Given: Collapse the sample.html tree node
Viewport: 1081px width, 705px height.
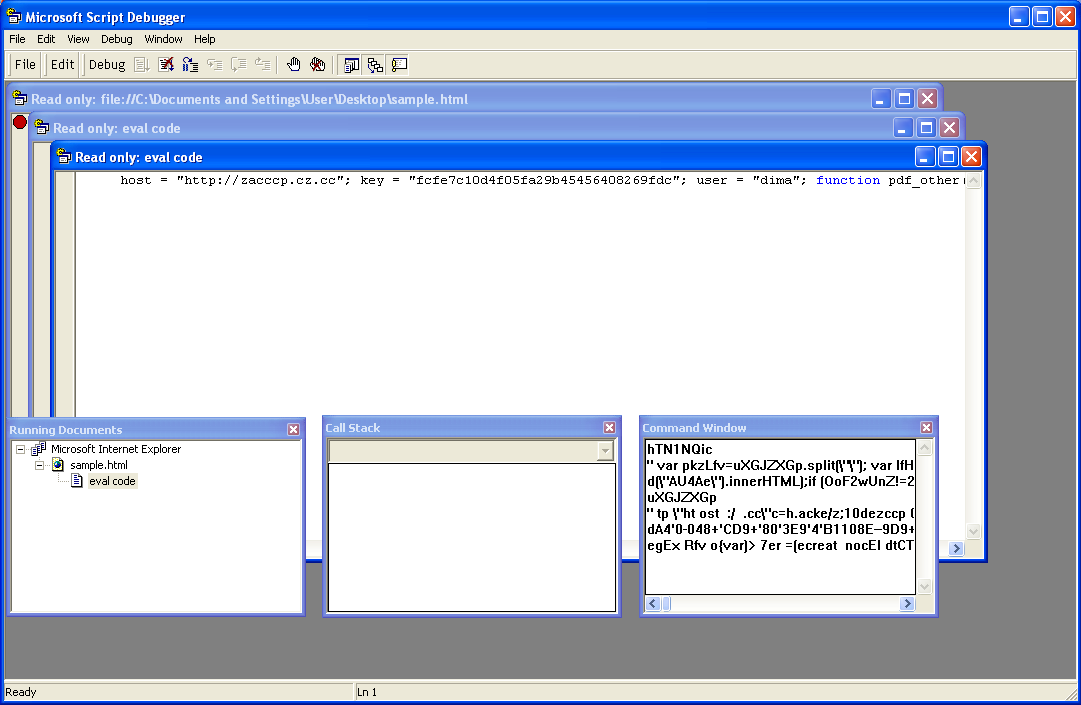Looking at the screenshot, I should coord(40,465).
